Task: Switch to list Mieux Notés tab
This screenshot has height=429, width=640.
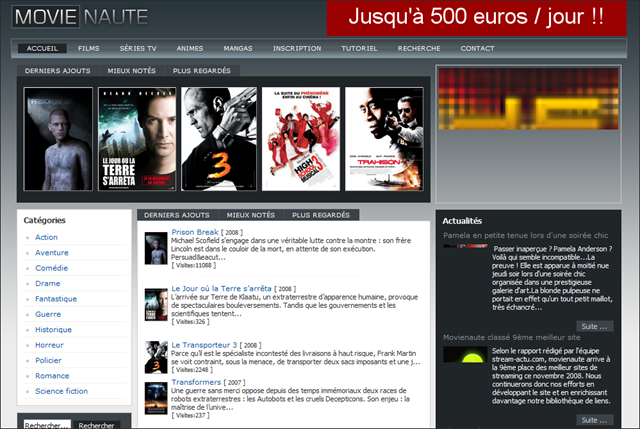Action: click(251, 215)
